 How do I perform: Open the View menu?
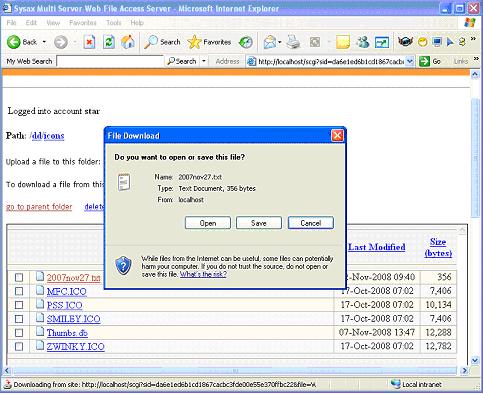click(53, 23)
